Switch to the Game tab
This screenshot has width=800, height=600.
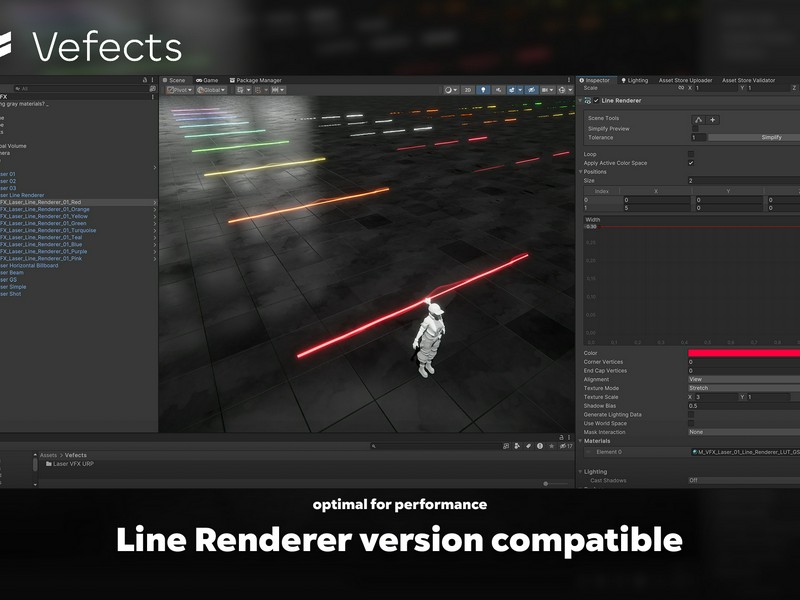click(207, 80)
